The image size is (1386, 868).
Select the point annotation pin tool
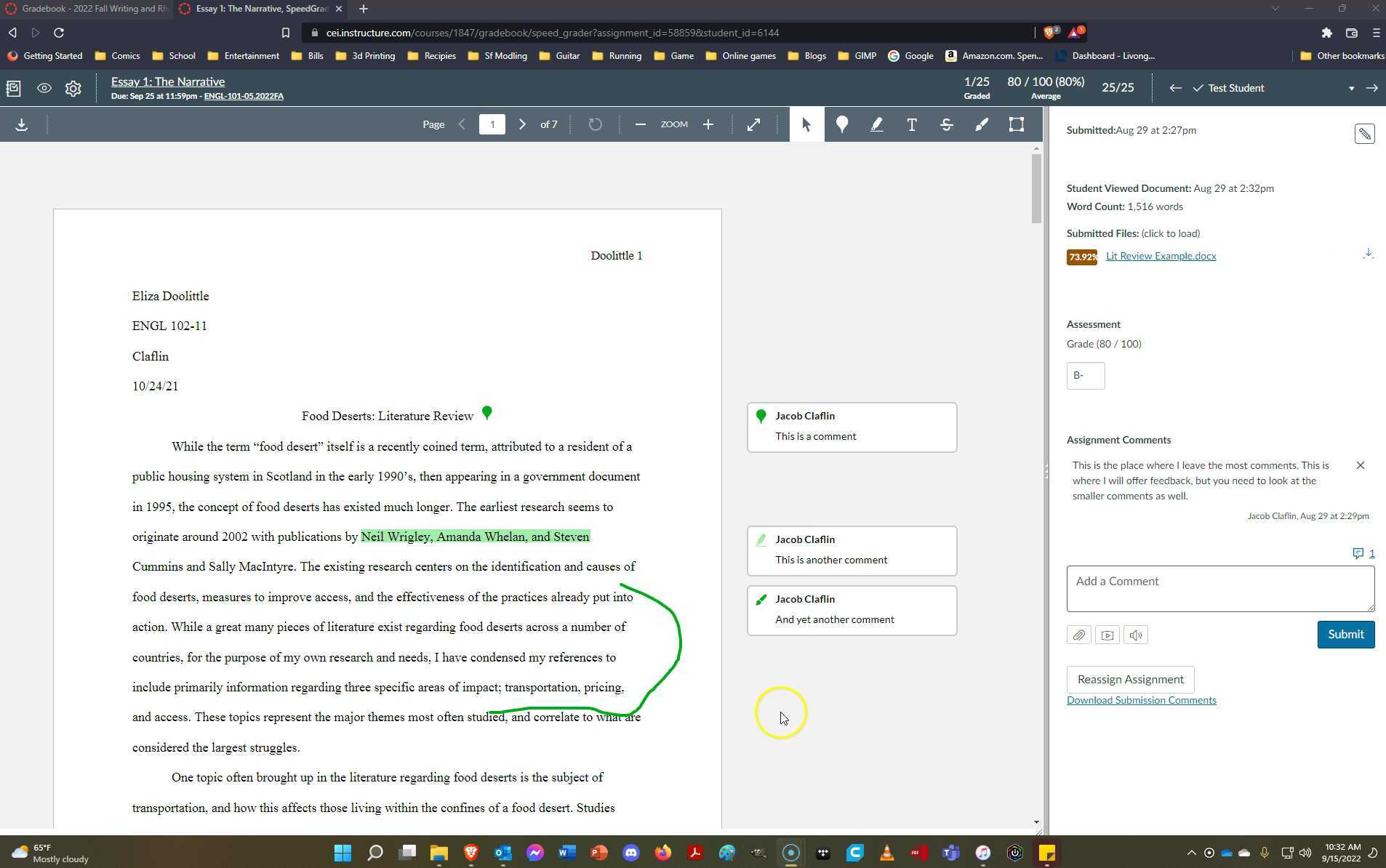pyautogui.click(x=841, y=124)
